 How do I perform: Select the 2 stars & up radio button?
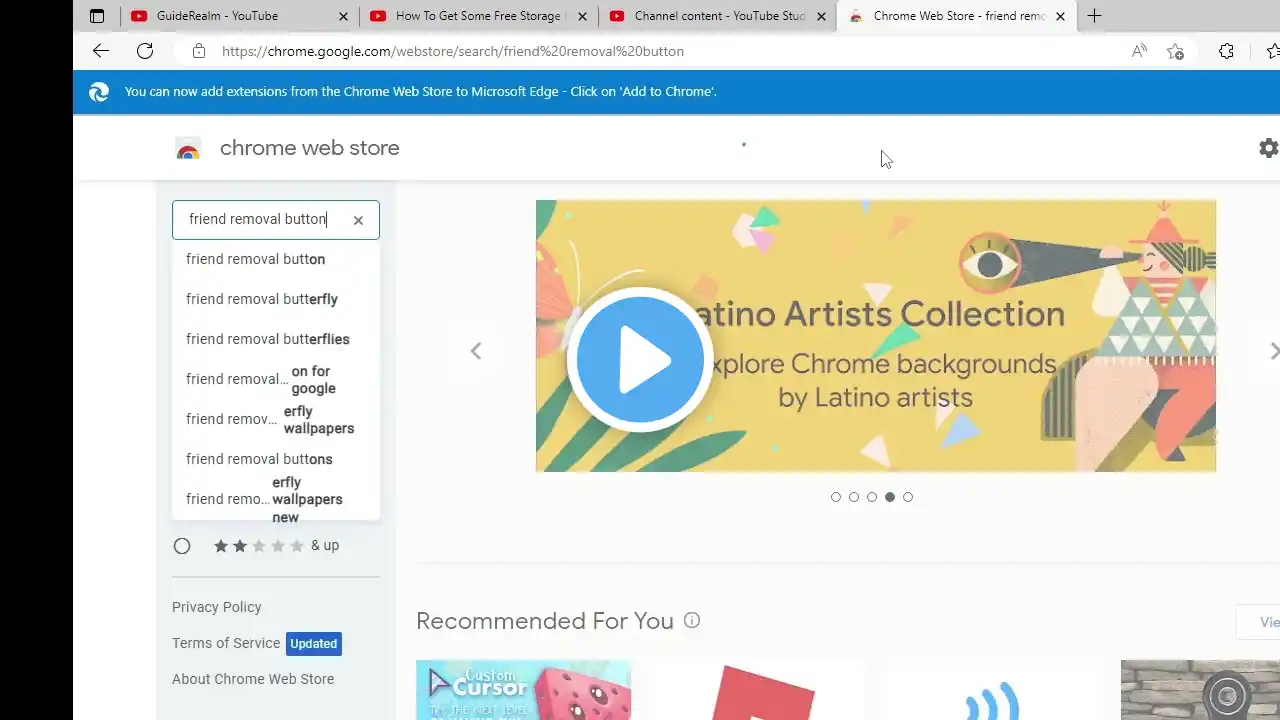182,546
